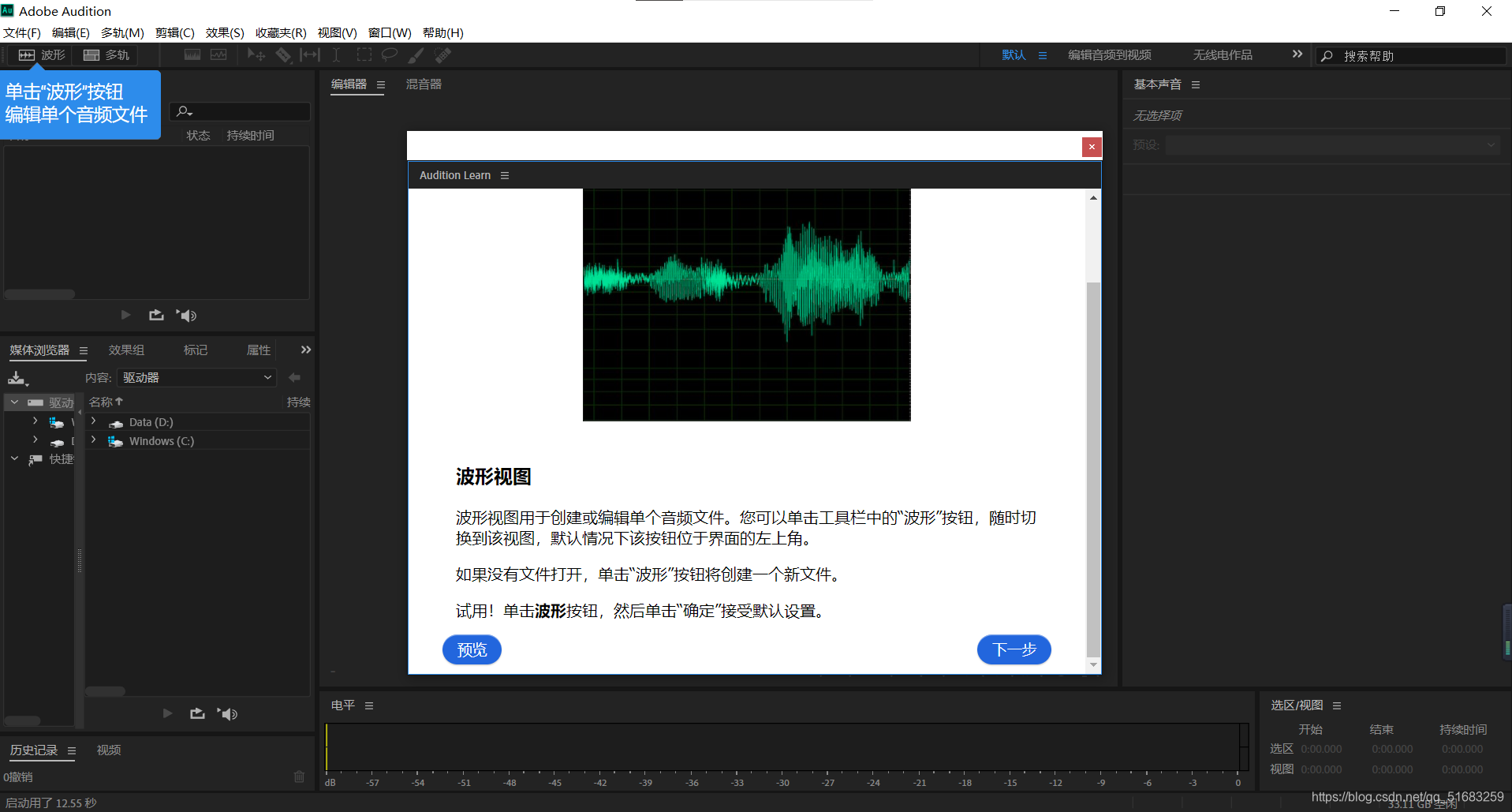
Task: Switch to the 标记 tab
Action: pyautogui.click(x=196, y=350)
